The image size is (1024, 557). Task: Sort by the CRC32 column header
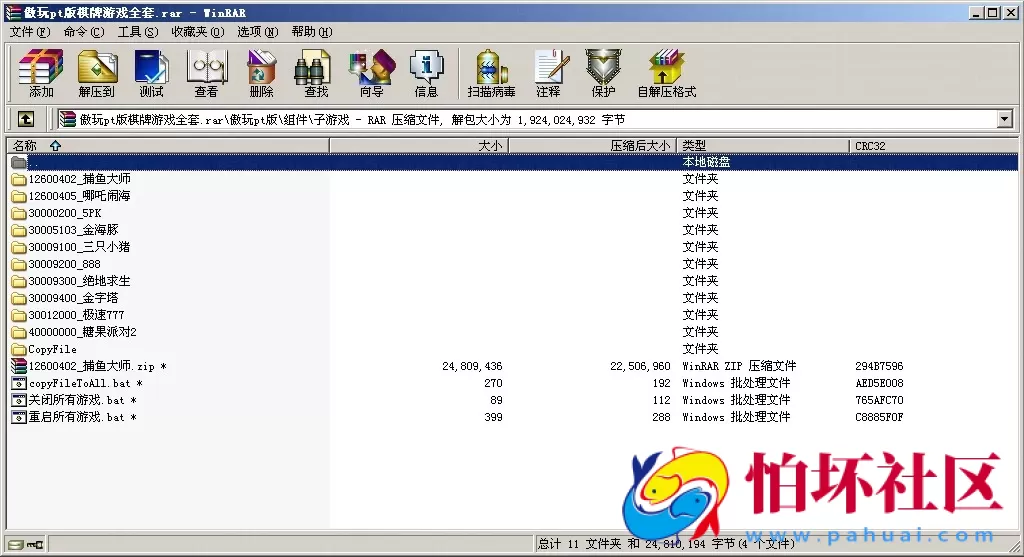(x=934, y=146)
